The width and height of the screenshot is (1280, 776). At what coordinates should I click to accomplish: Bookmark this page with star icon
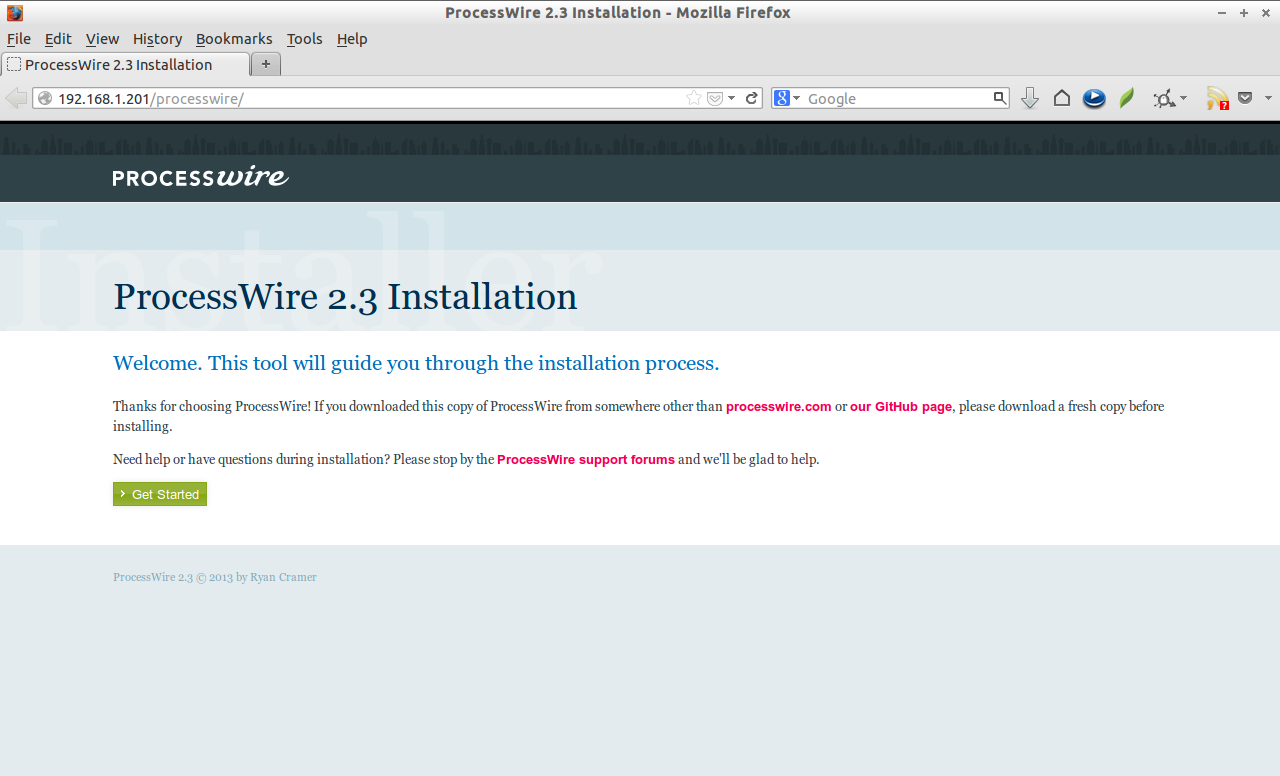pyautogui.click(x=694, y=98)
